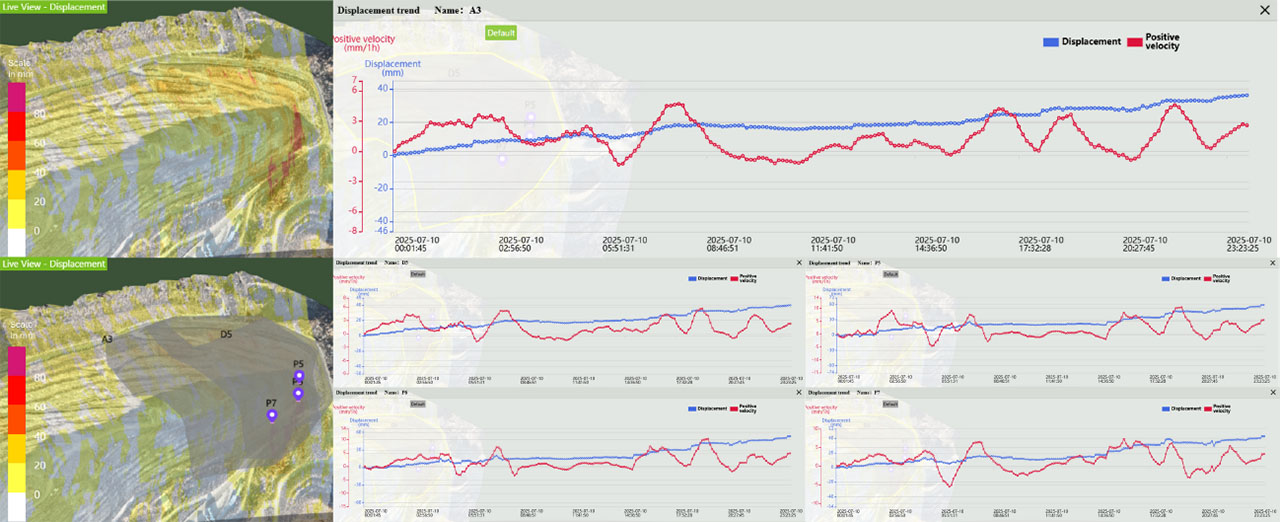This screenshot has width=1280, height=522.
Task: Toggle Positive velocity series in A3 legend
Action: tap(1155, 42)
